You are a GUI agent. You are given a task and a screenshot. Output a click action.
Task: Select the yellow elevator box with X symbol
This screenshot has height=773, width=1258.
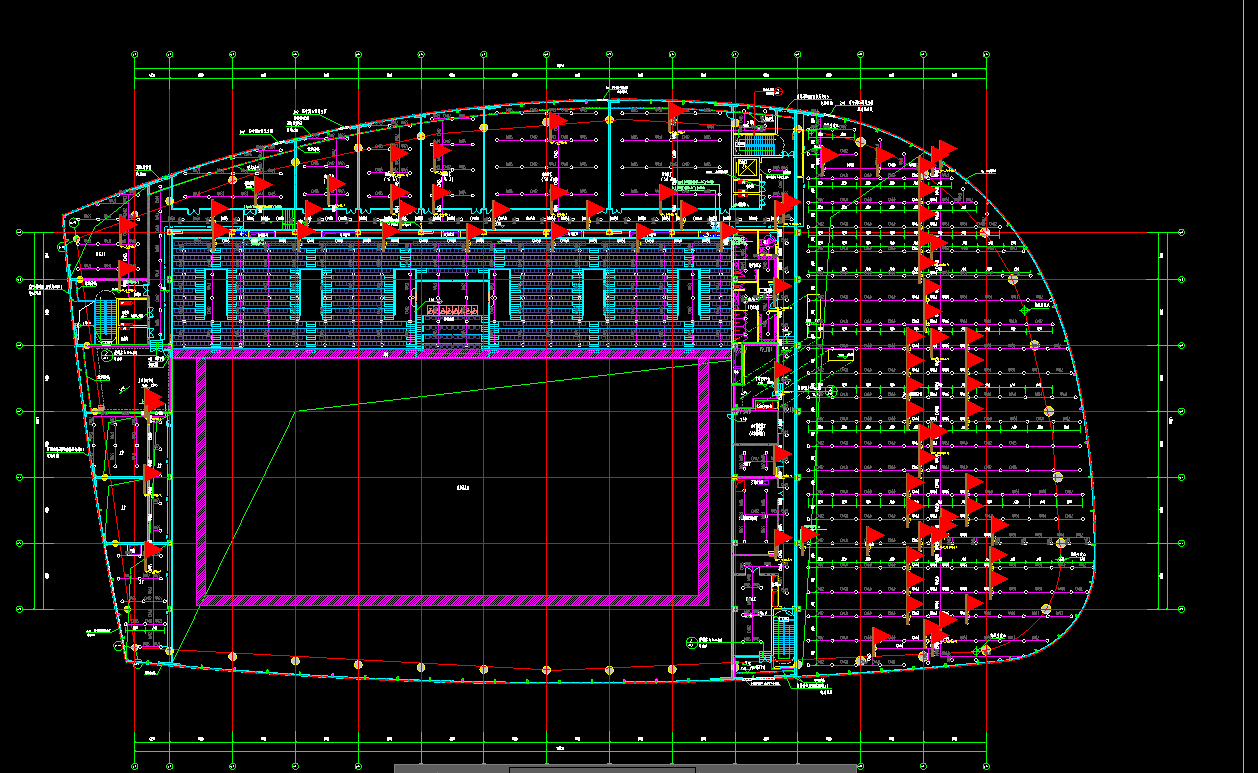tap(747, 169)
